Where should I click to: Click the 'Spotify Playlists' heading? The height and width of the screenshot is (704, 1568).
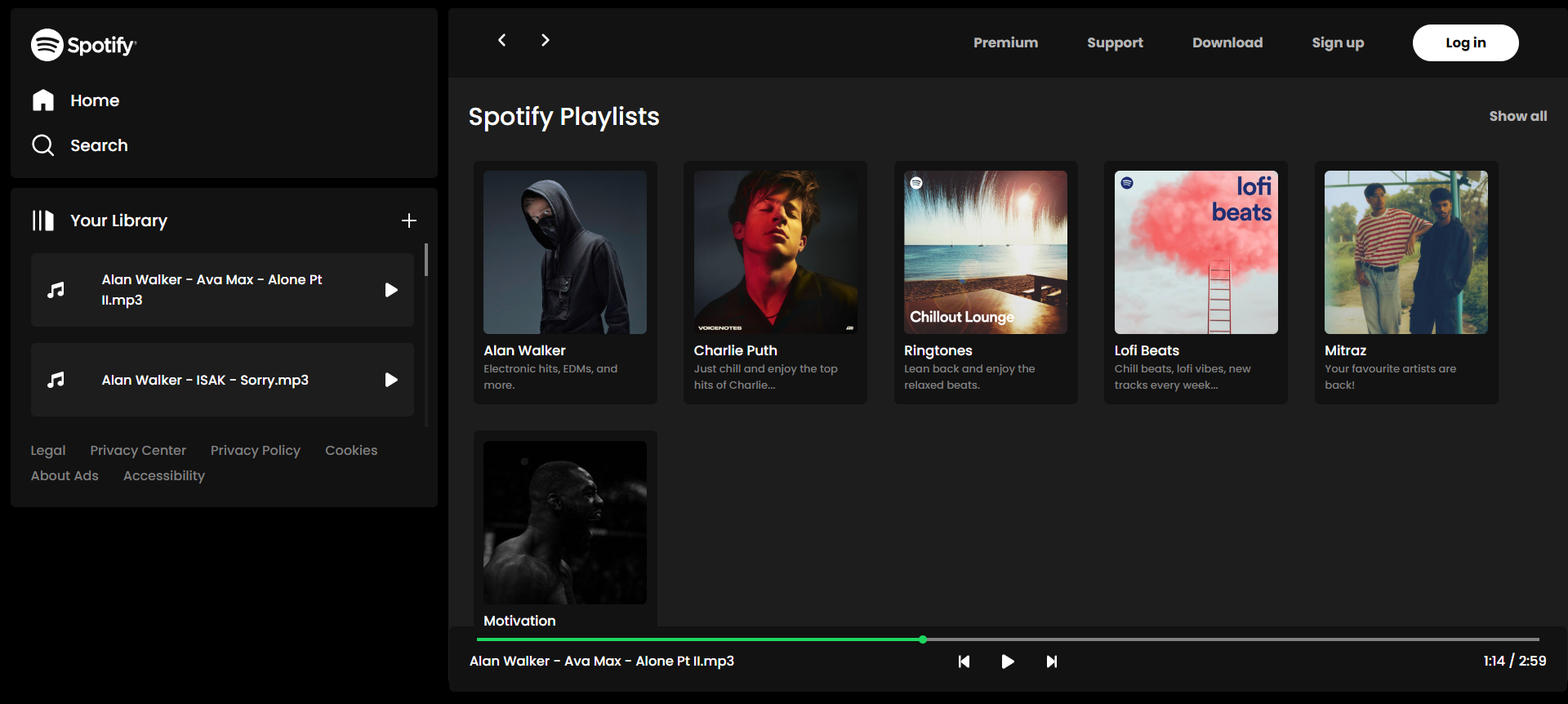(564, 117)
